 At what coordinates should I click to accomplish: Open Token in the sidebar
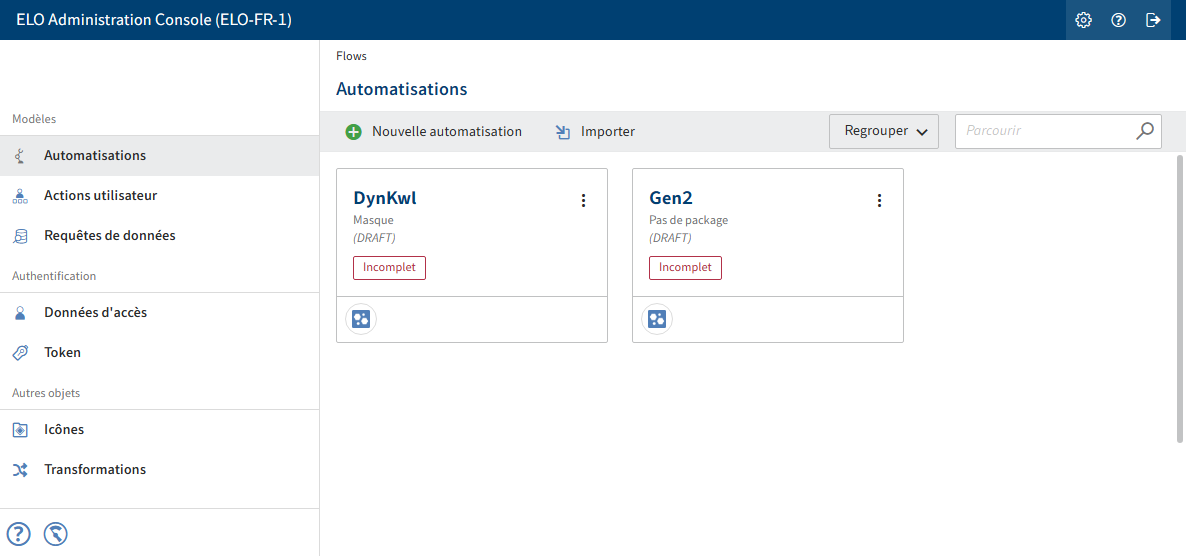tap(160, 353)
